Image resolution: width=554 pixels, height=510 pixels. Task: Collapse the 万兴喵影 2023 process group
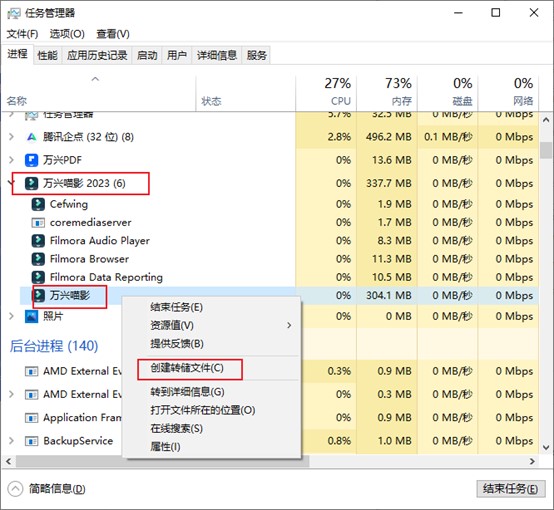[12, 183]
